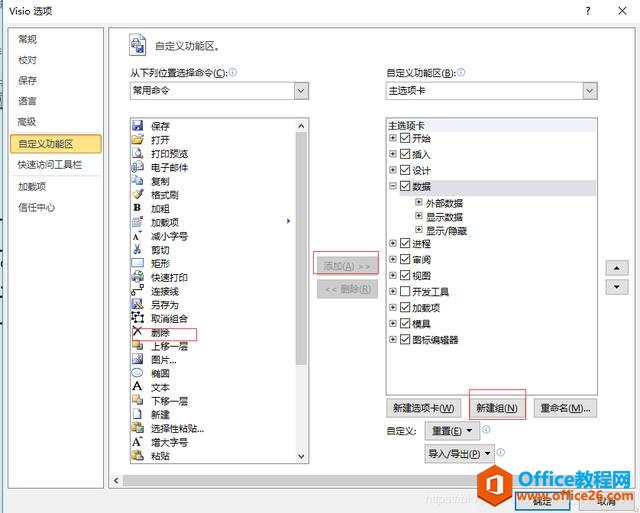Select the 矩形 rectangle shape icon
The width and height of the screenshot is (640, 513).
pyautogui.click(x=138, y=263)
